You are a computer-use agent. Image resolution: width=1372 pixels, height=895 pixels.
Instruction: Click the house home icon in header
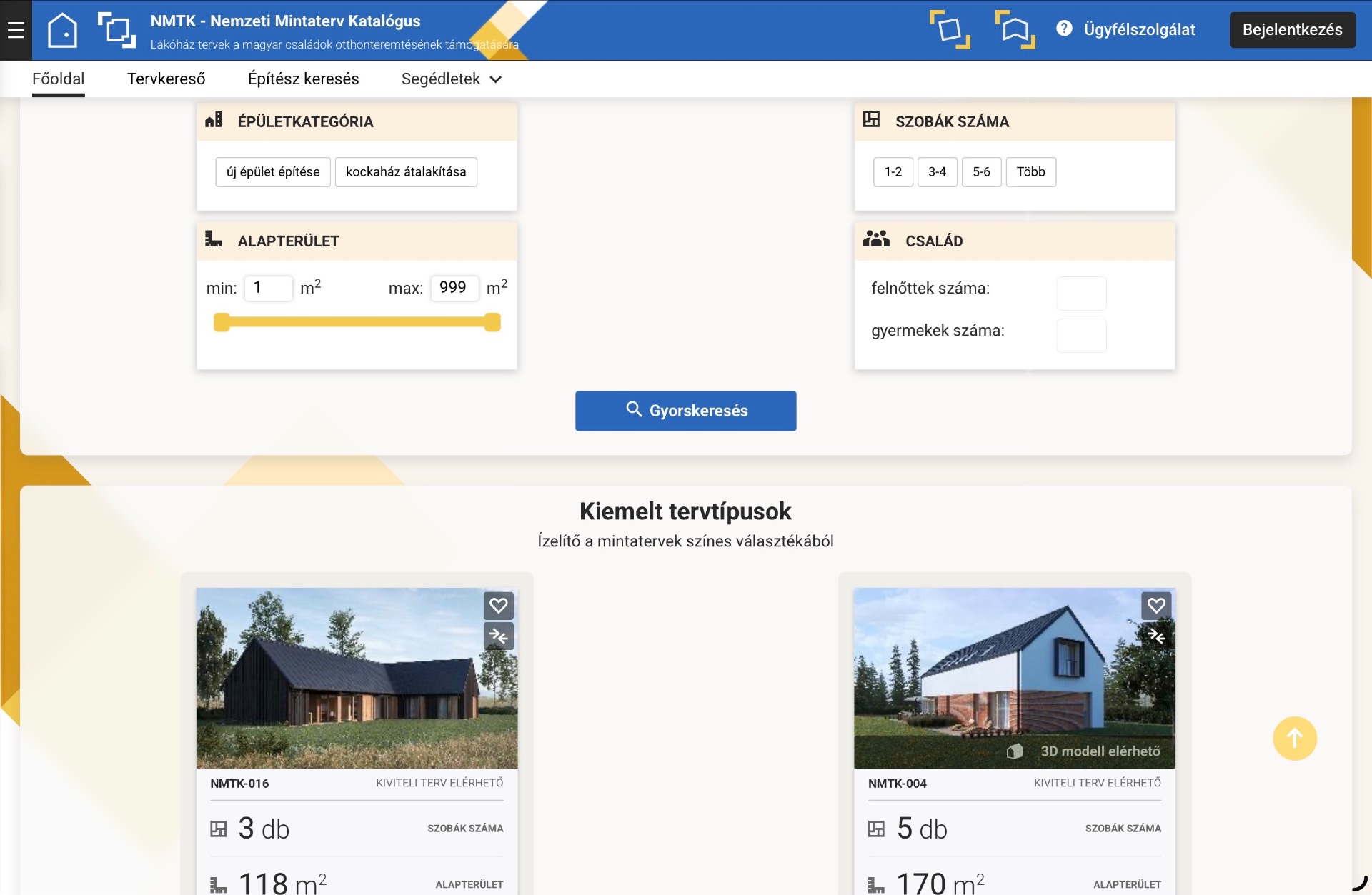click(x=62, y=30)
